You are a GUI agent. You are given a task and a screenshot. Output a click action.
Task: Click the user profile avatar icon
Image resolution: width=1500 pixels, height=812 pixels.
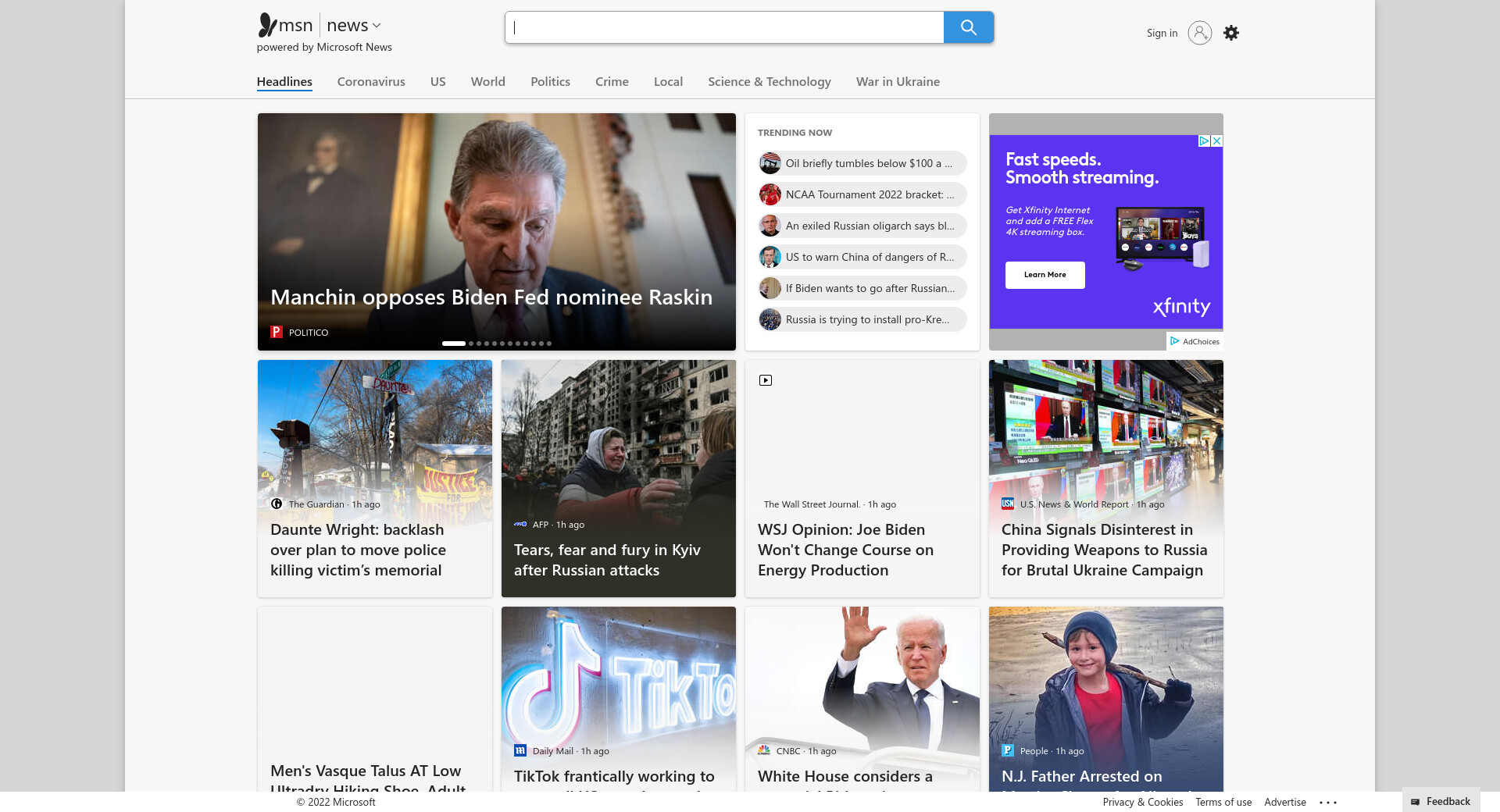coord(1199,33)
